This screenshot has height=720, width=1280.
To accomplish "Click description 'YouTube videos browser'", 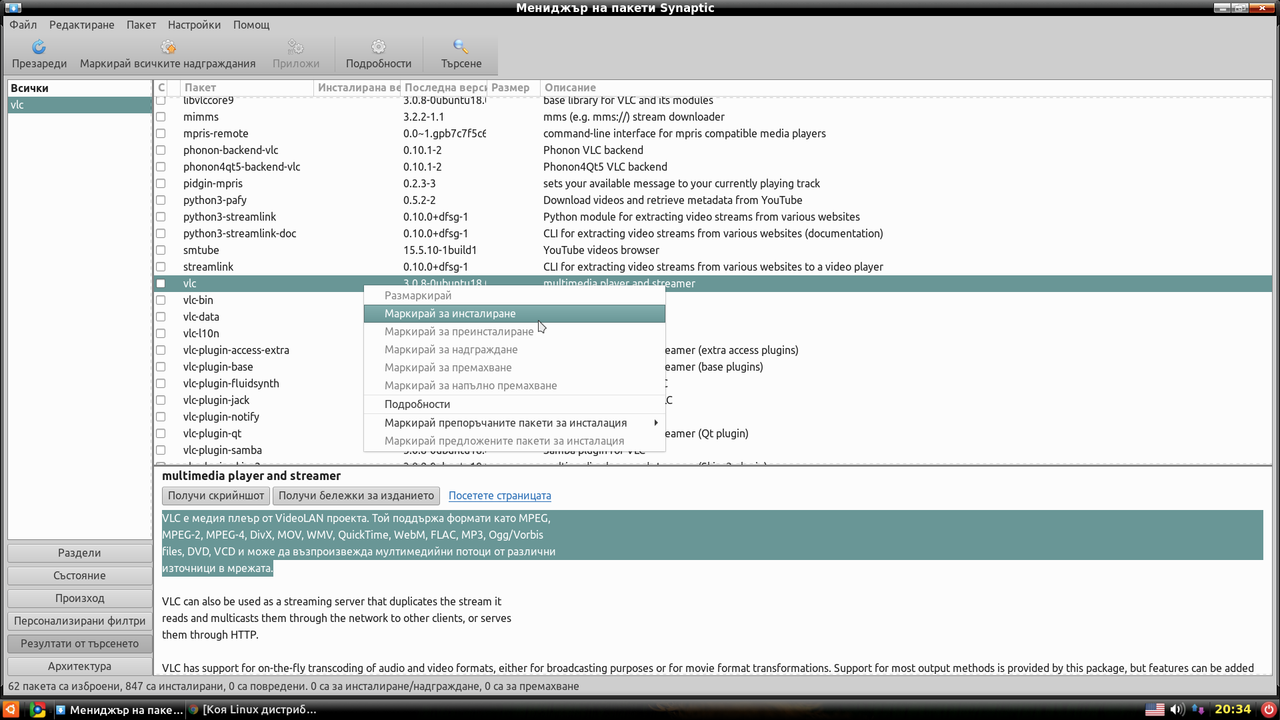I will pyautogui.click(x=601, y=250).
